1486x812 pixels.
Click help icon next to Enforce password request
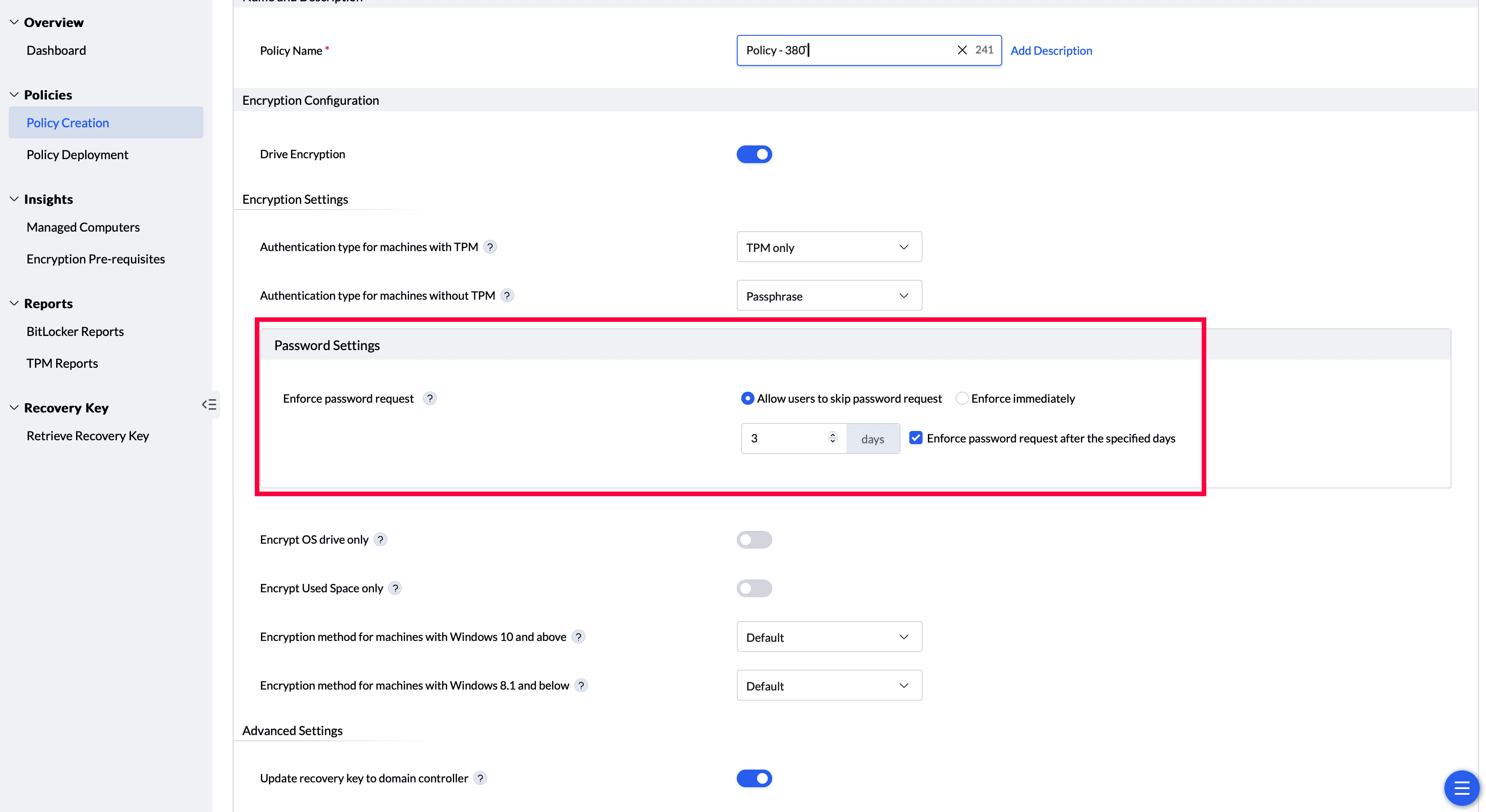[x=429, y=399]
